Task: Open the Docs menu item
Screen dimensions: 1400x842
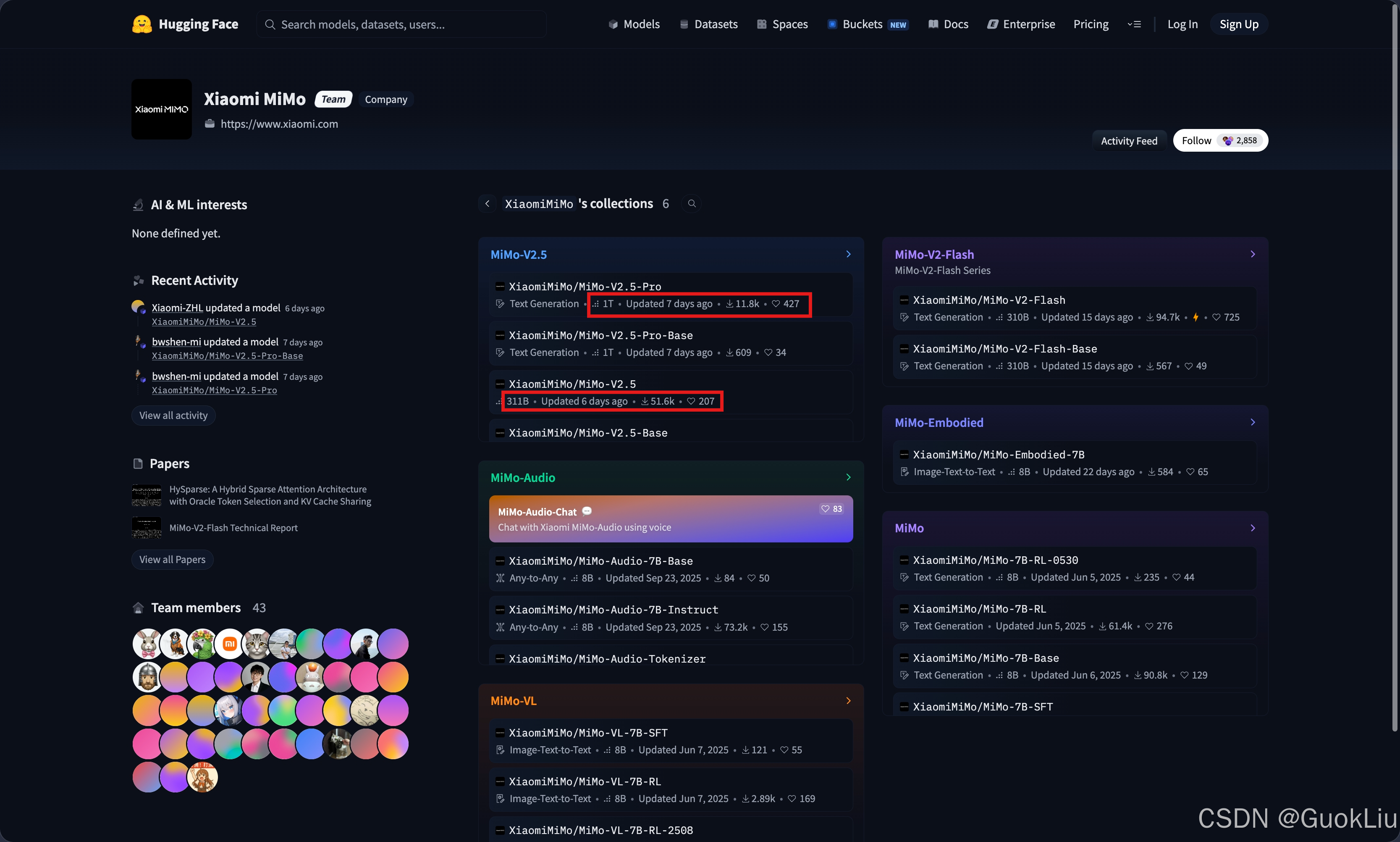Action: [948, 24]
